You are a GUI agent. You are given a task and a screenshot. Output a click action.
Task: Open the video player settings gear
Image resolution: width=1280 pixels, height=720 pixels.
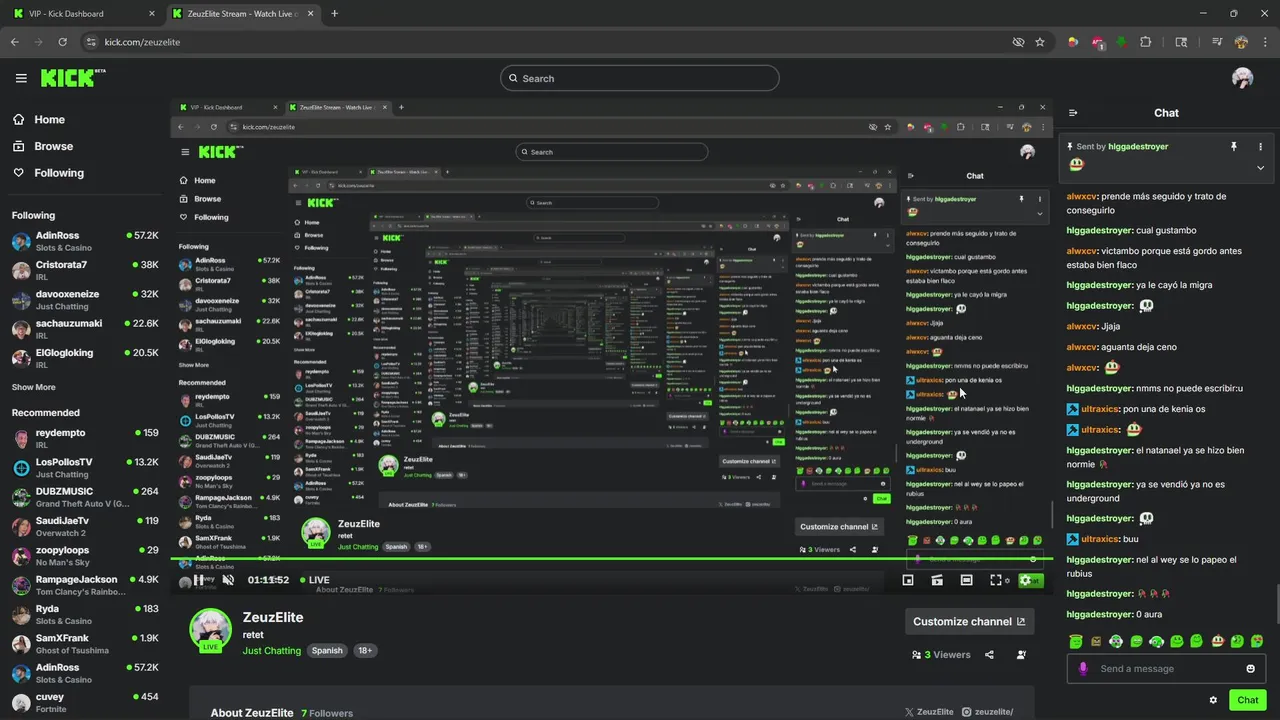(x=1025, y=580)
